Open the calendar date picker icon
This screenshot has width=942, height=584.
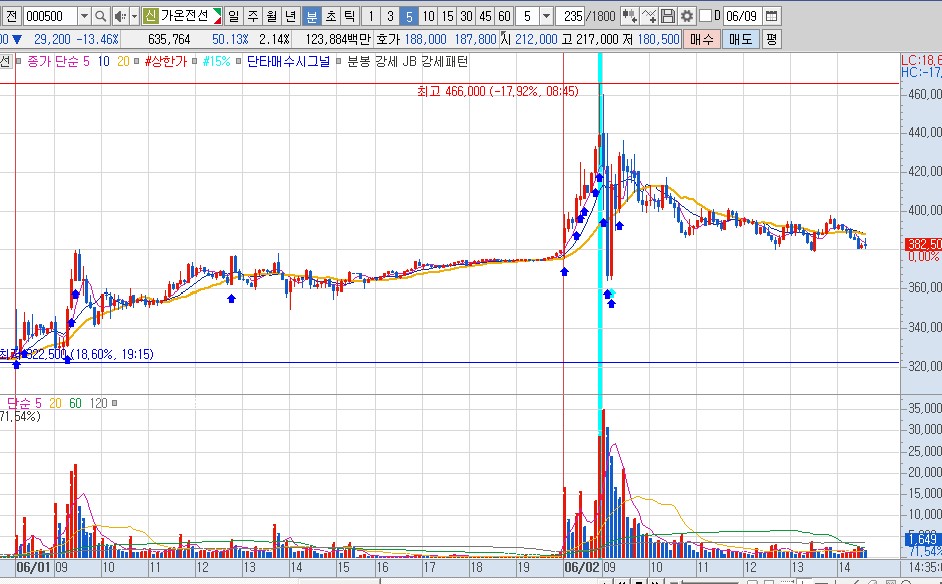(772, 16)
